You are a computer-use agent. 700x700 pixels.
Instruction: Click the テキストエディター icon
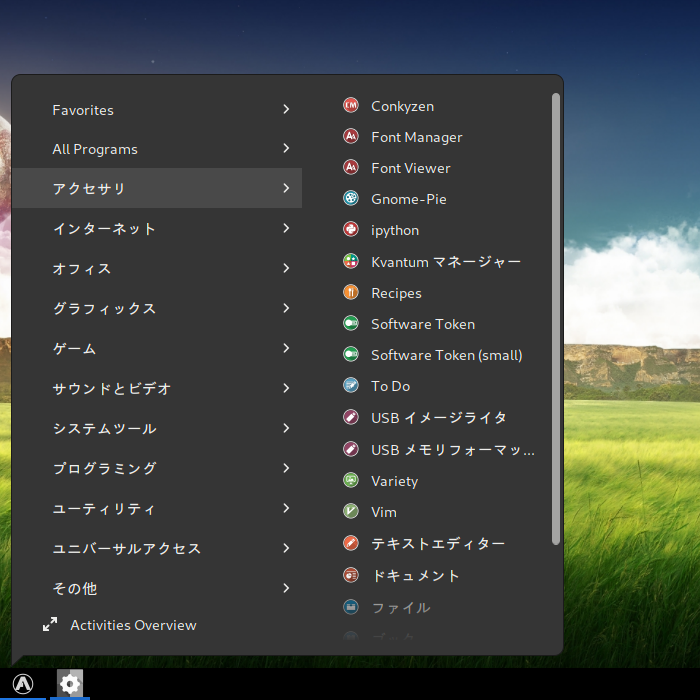pyautogui.click(x=351, y=543)
